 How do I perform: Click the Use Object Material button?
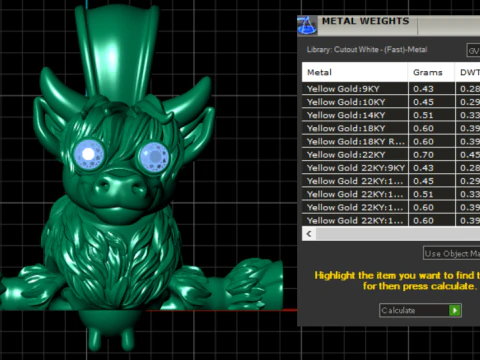[x=452, y=253]
